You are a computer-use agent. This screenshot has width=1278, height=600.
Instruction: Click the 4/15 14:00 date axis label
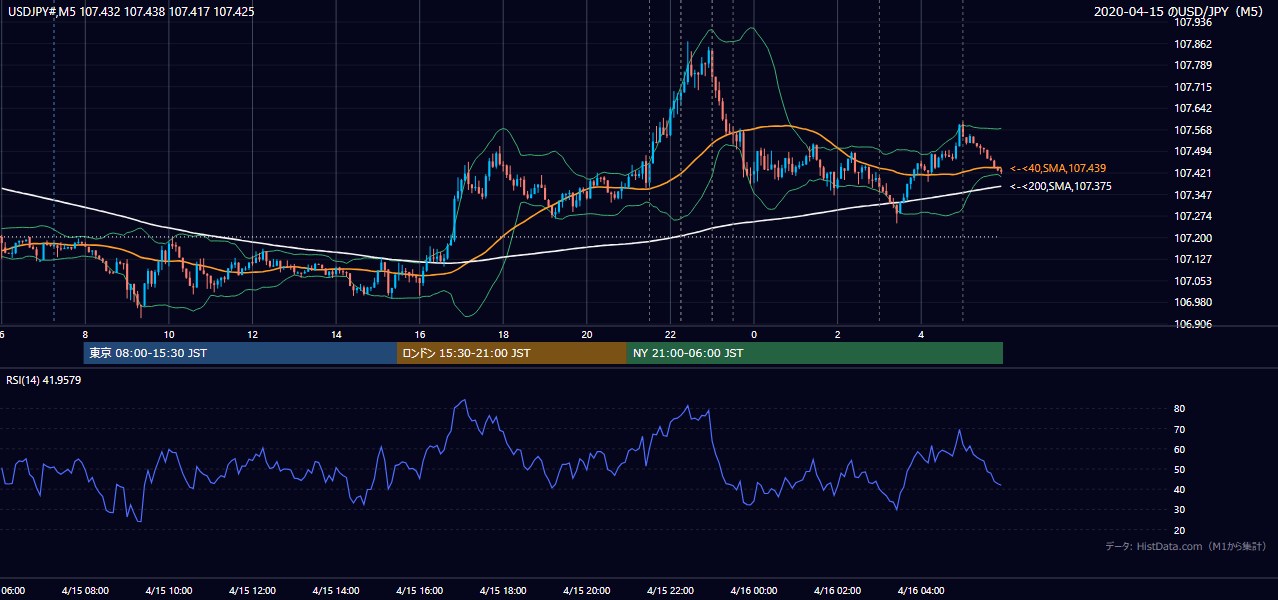point(335,591)
